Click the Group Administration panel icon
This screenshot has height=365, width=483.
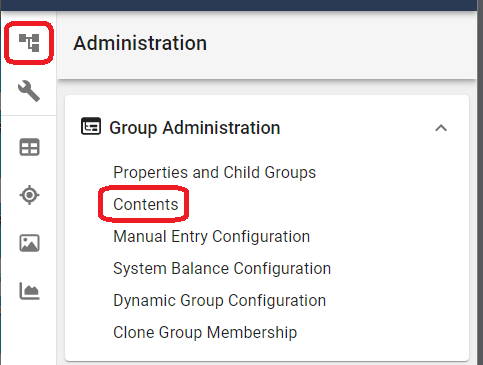(91, 126)
